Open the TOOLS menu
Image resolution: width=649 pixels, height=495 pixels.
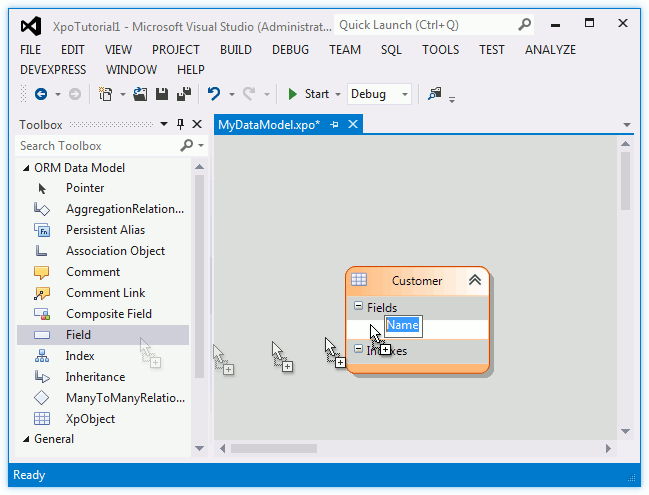coord(440,50)
